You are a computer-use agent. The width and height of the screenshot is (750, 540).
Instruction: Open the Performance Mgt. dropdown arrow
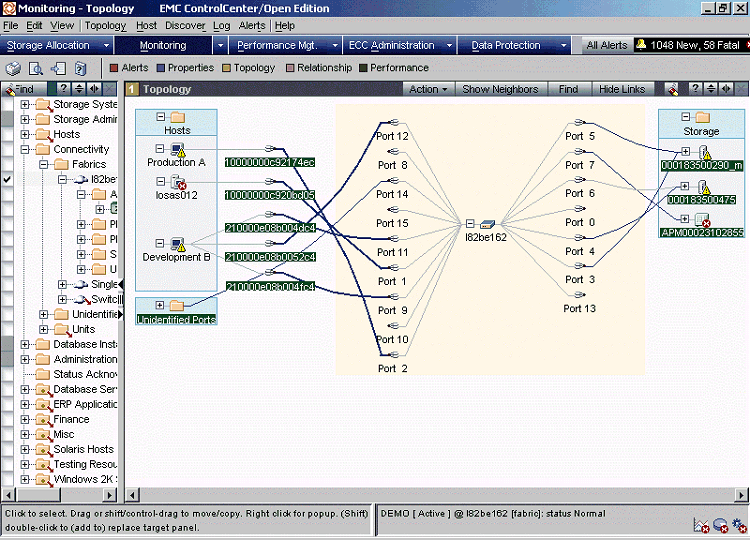click(335, 45)
